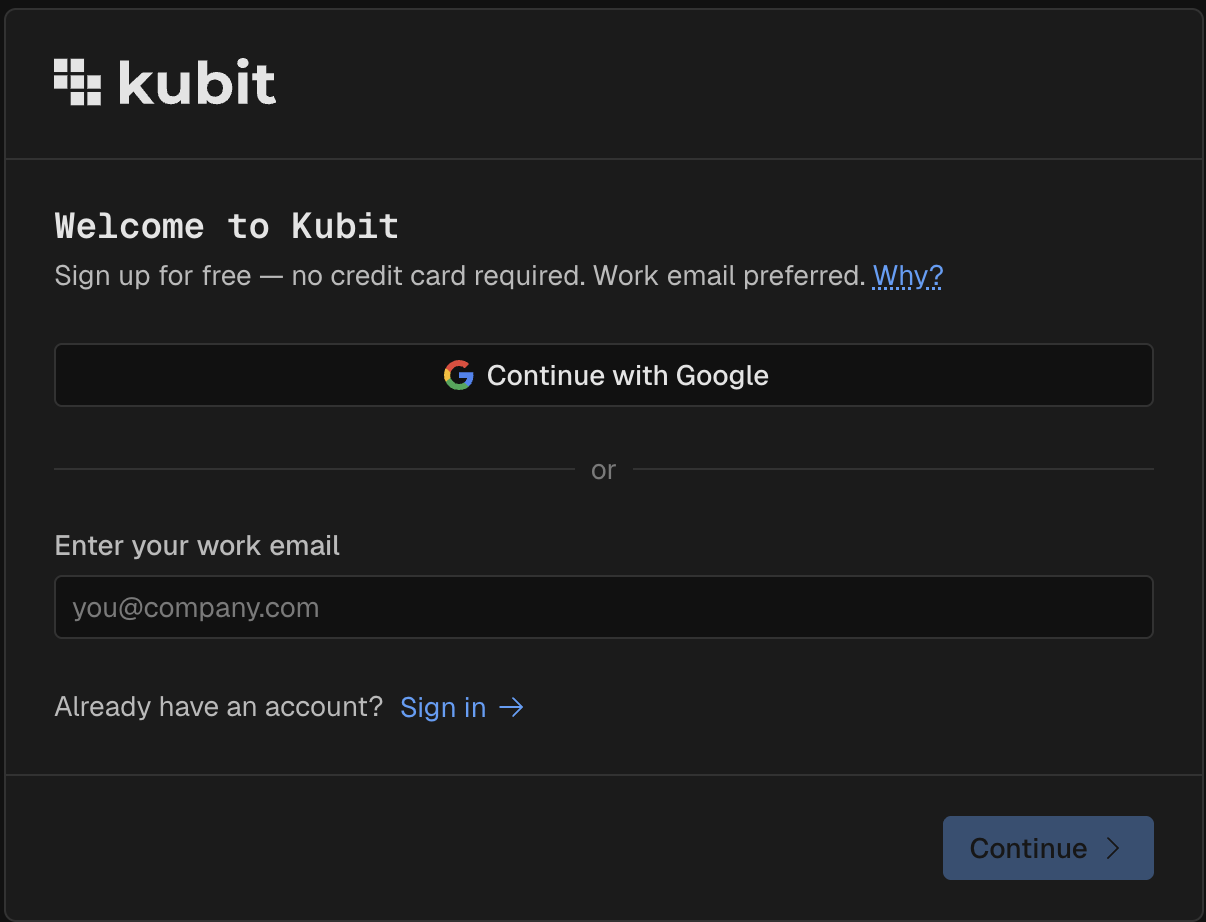
Task: Open the "Why?" explanation link
Action: click(x=908, y=276)
